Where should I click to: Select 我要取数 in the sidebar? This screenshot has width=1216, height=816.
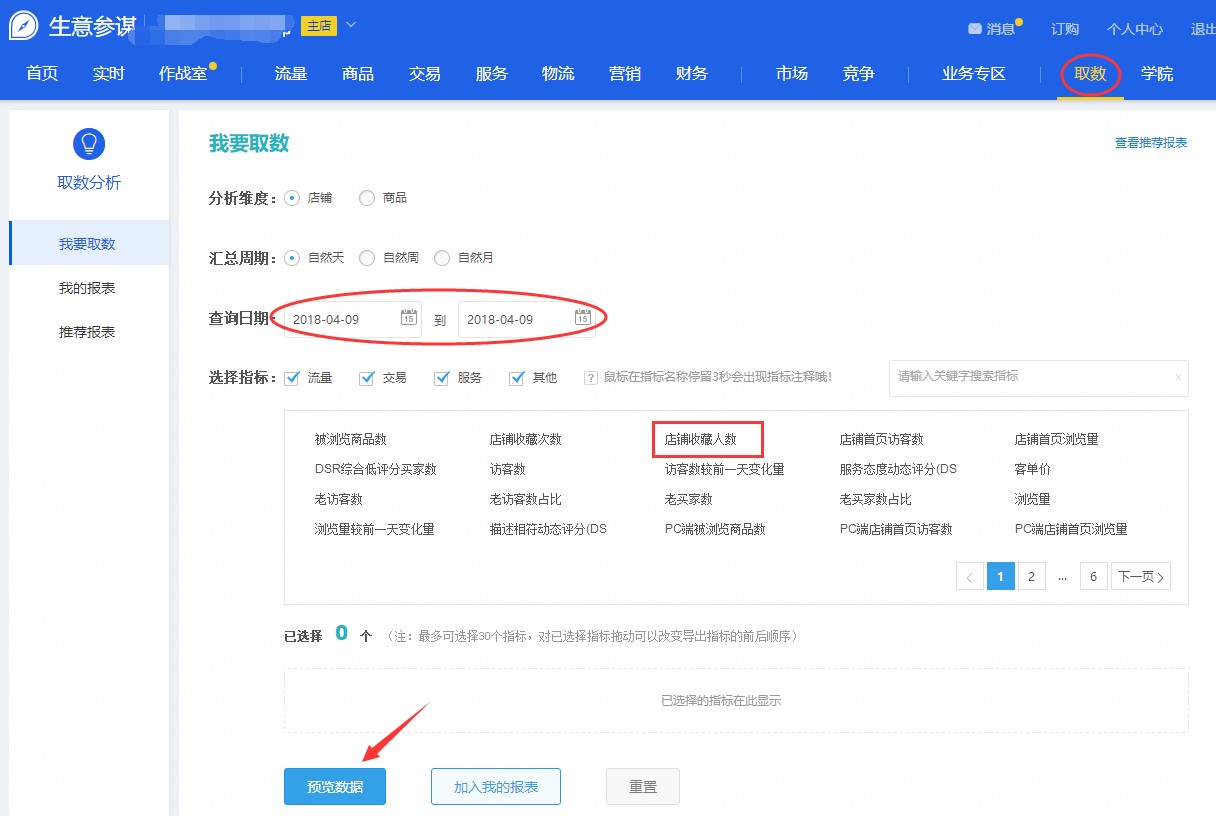pos(89,243)
